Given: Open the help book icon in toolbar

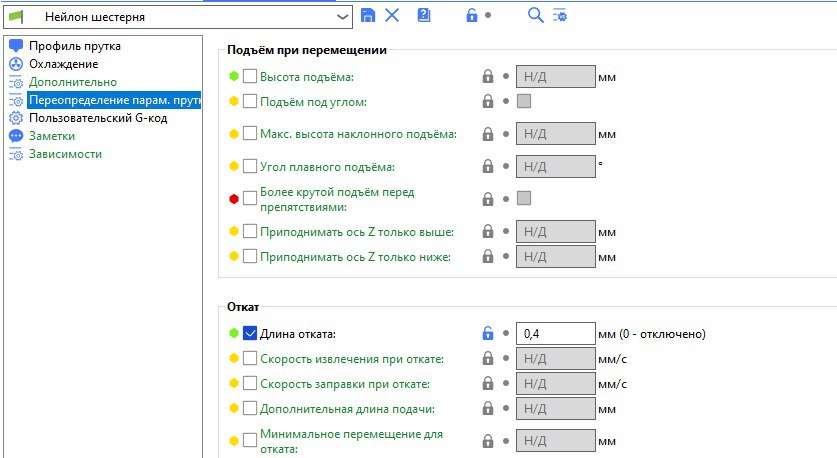Looking at the screenshot, I should [424, 15].
